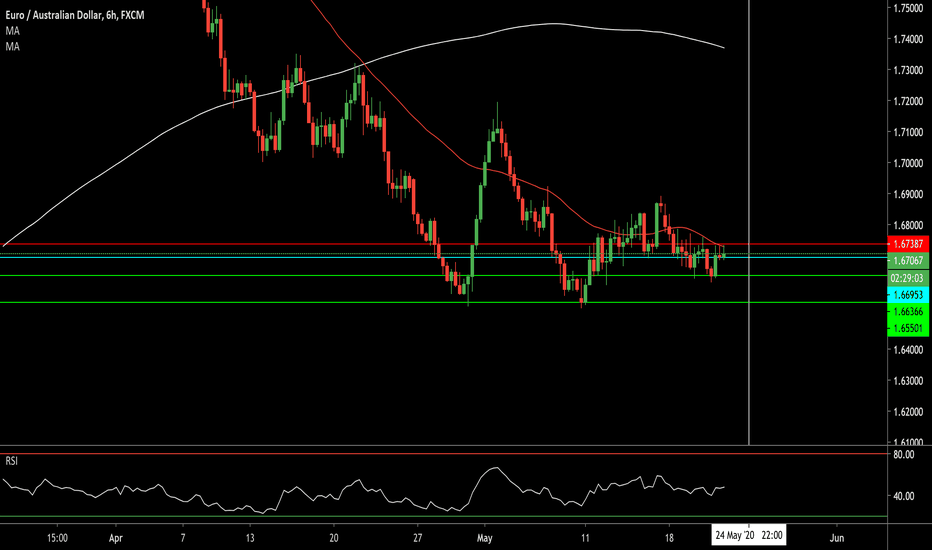This screenshot has height=550, width=932.
Task: Select the second MA legend label above the chart
Action: [x=12, y=46]
